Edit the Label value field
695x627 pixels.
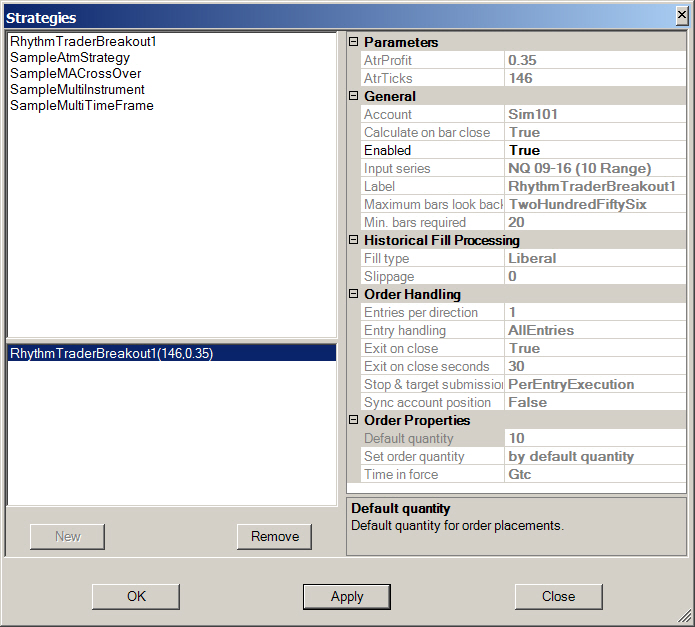[595, 186]
